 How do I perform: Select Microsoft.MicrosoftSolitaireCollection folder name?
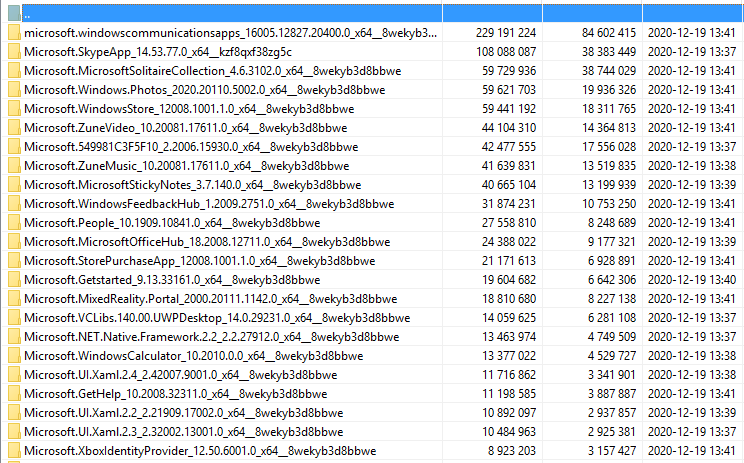tap(213, 71)
